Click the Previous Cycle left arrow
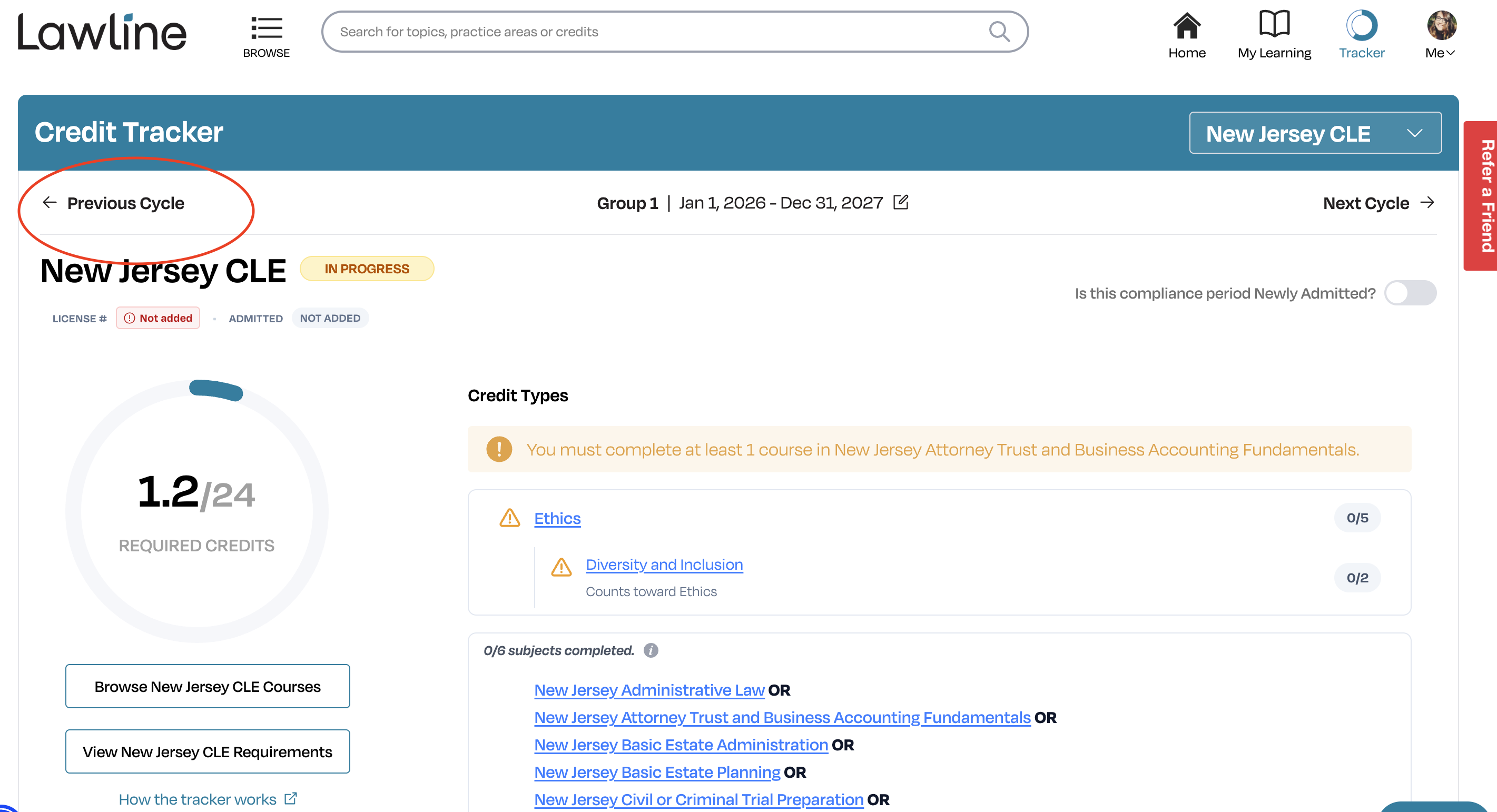The width and height of the screenshot is (1497, 812). [50, 202]
